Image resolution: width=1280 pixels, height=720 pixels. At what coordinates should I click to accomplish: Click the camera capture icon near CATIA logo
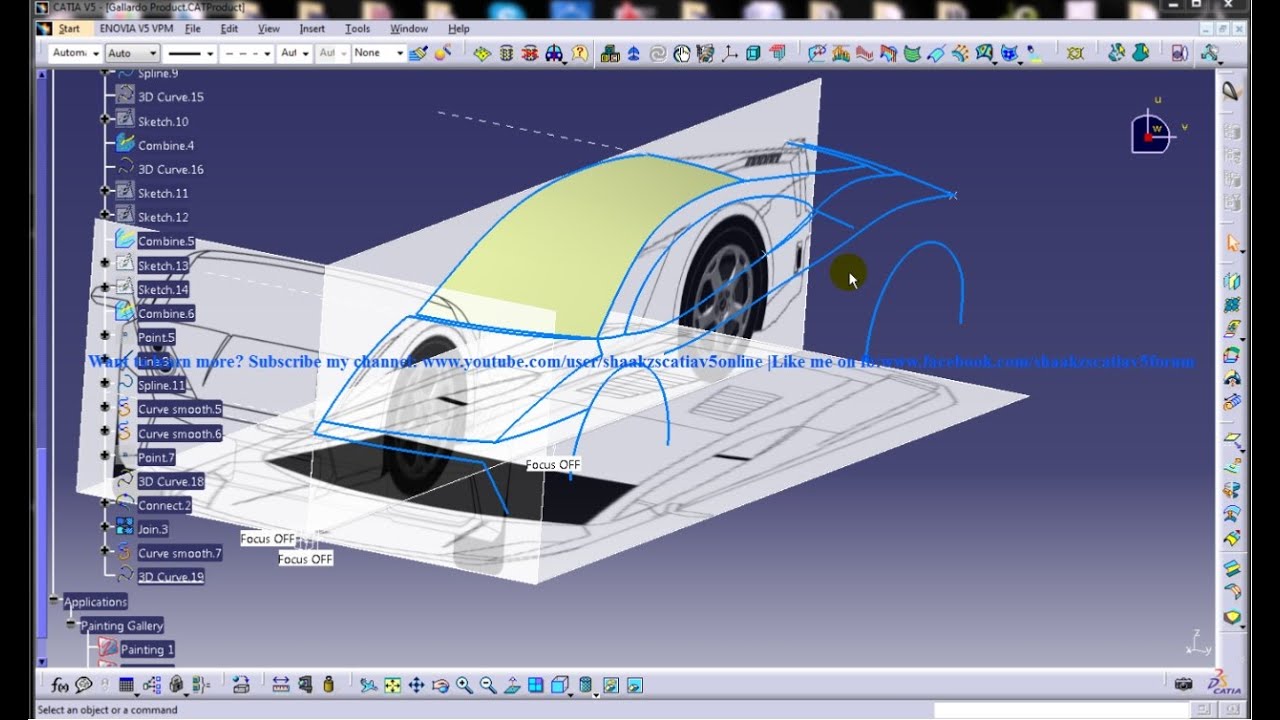1184,685
